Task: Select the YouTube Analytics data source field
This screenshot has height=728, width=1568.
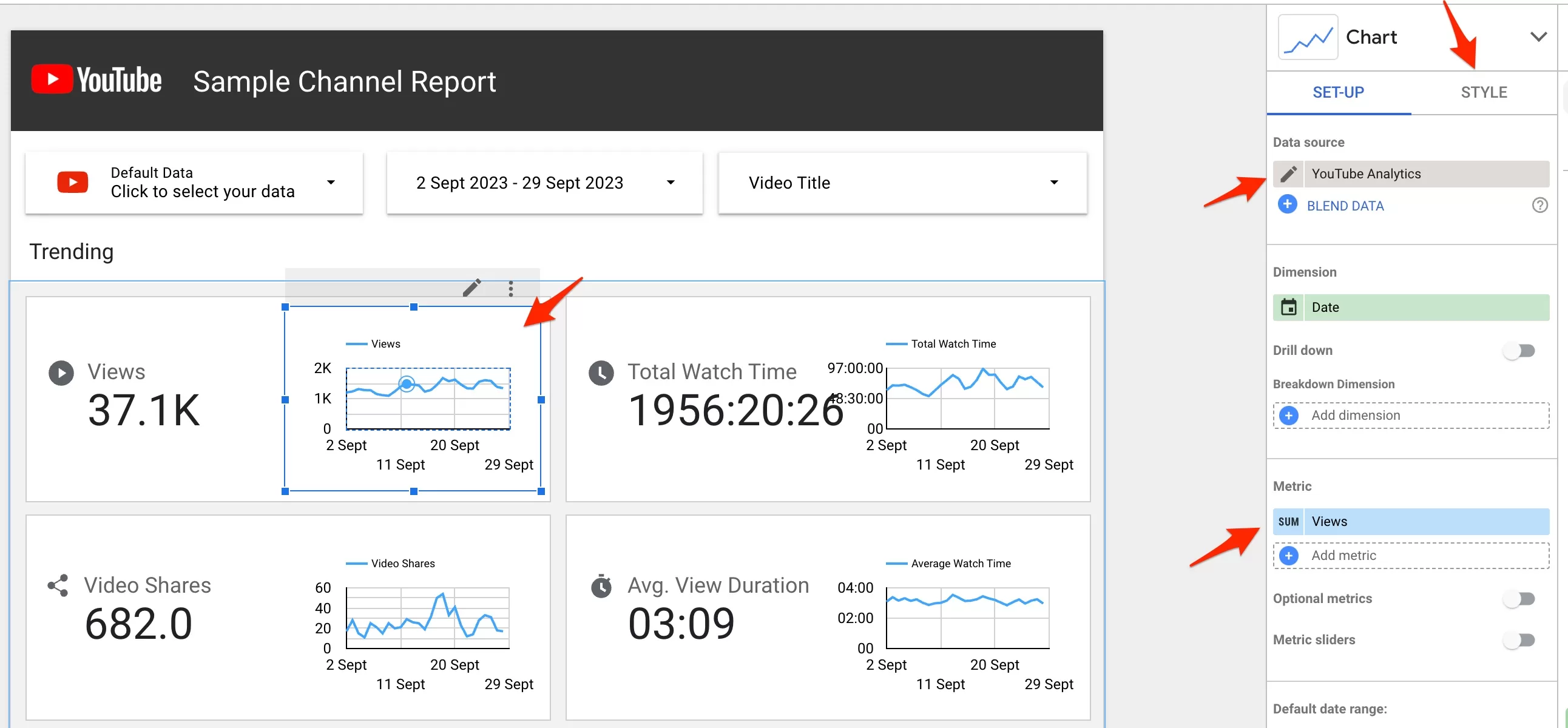Action: [x=1411, y=174]
